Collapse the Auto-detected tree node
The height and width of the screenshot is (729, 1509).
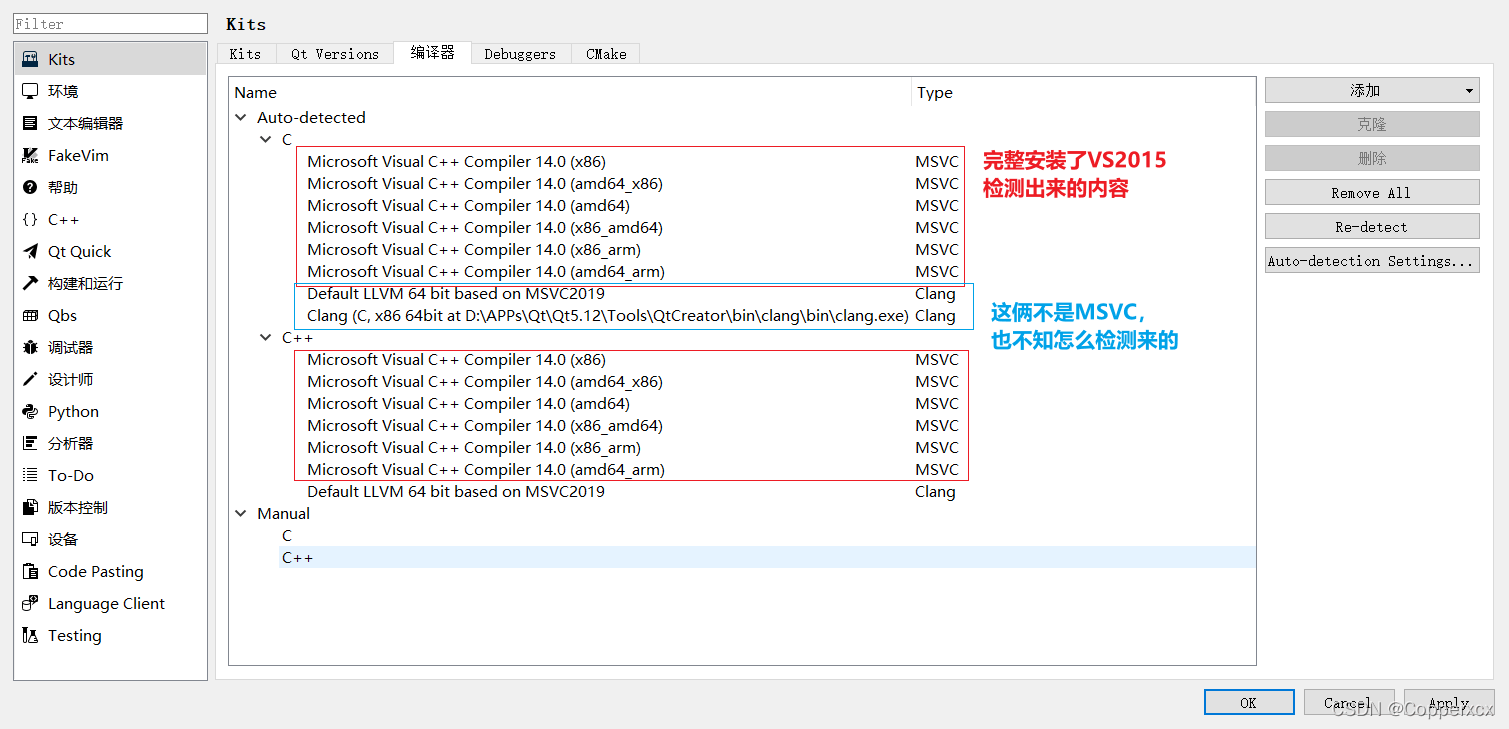coord(241,117)
